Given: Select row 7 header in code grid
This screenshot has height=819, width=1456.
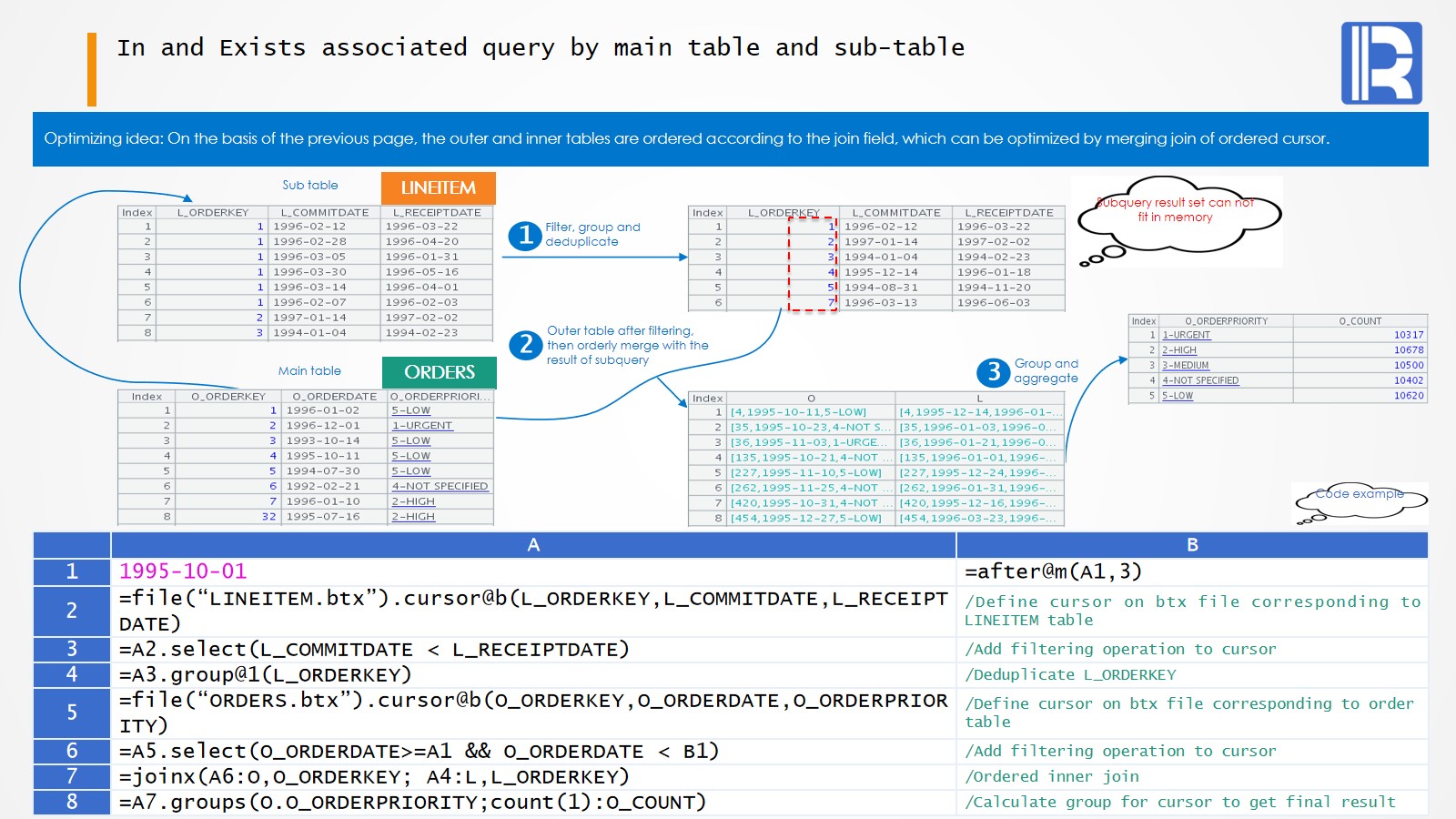Looking at the screenshot, I should [x=72, y=776].
